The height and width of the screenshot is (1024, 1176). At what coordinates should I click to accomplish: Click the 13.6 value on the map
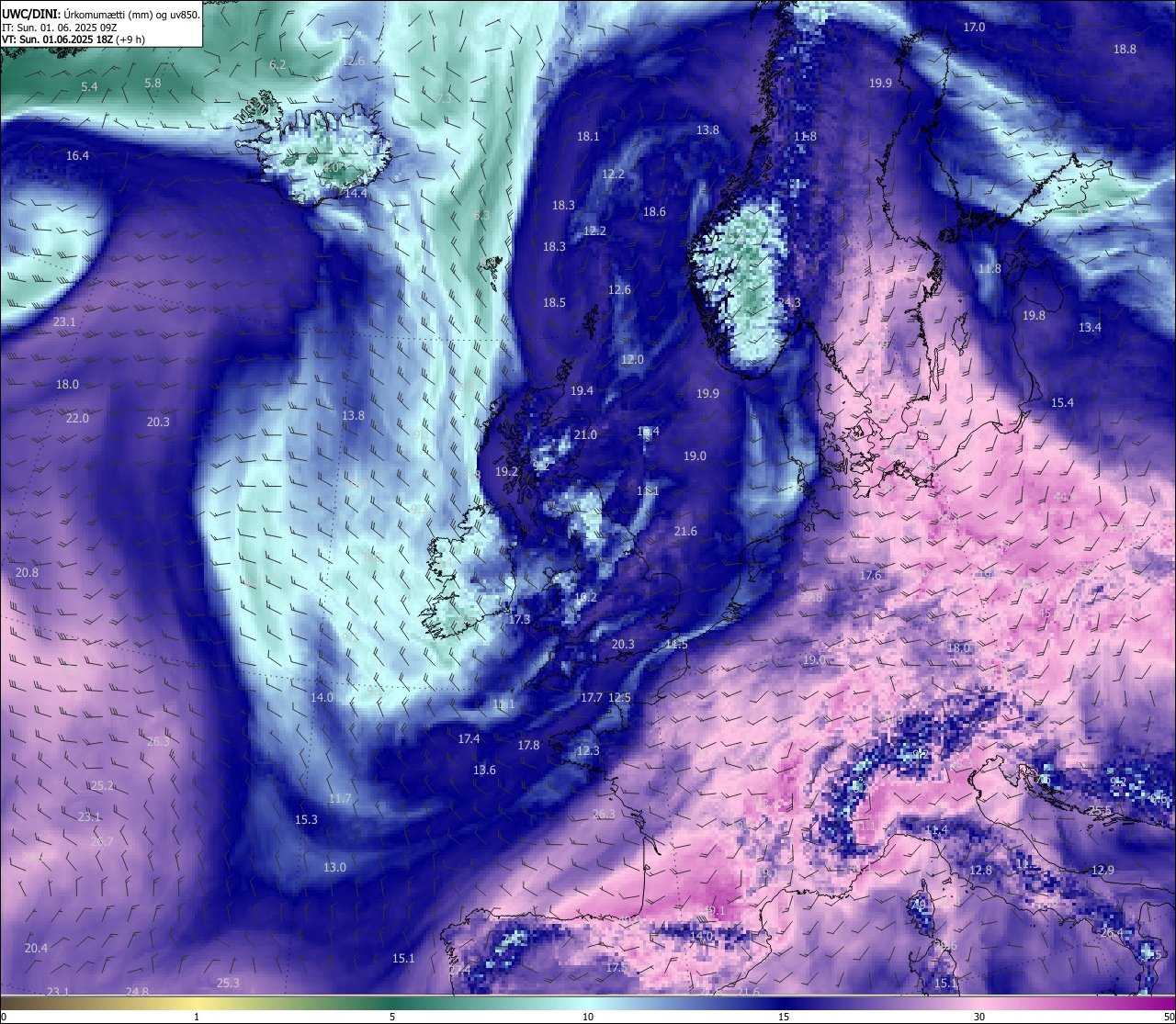click(484, 771)
